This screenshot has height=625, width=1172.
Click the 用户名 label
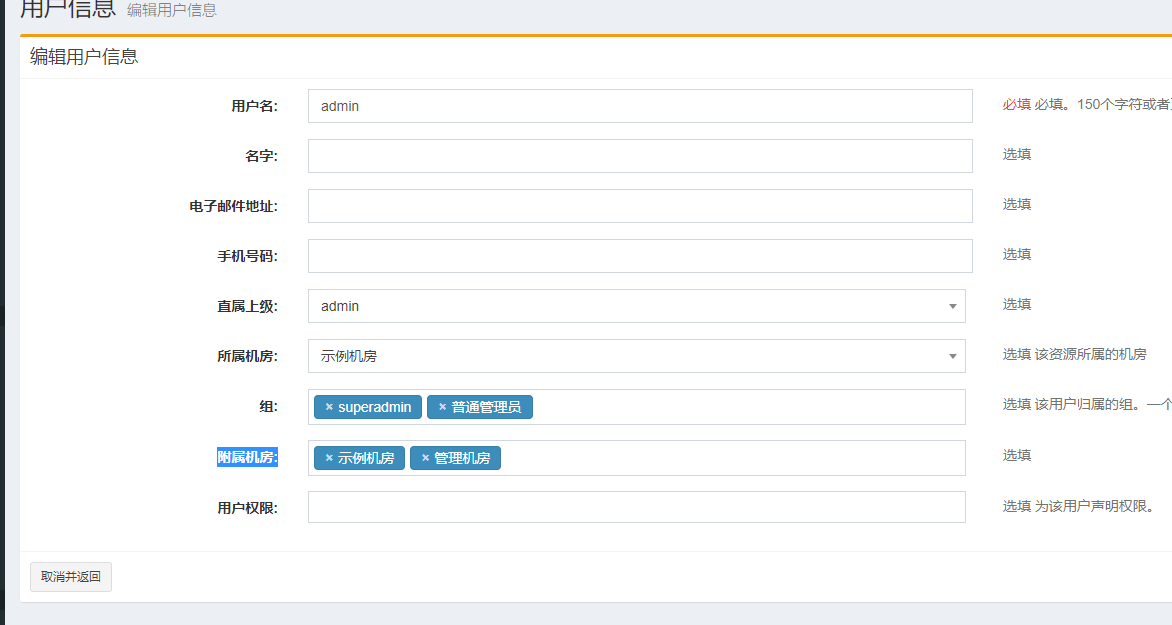point(254,106)
